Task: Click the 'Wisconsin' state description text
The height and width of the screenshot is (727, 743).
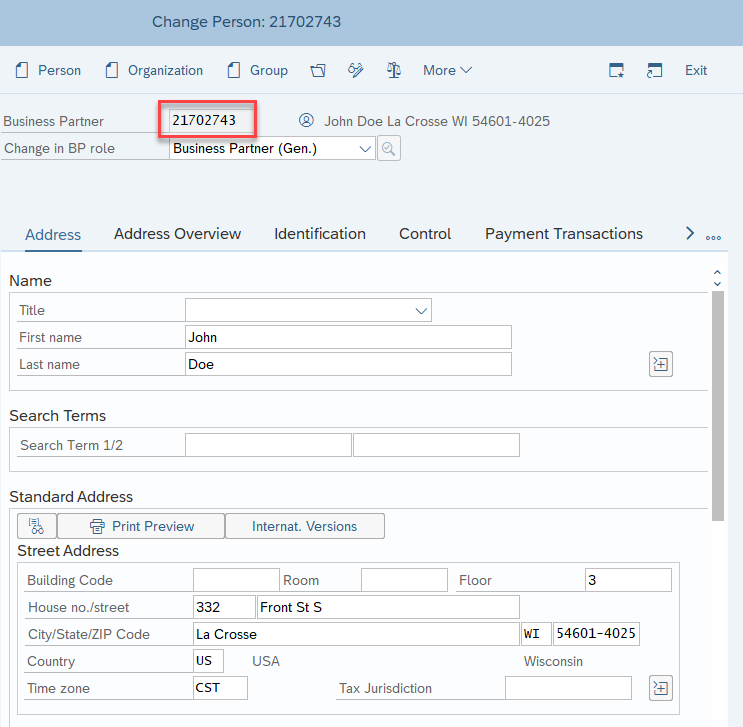Action: [x=553, y=661]
